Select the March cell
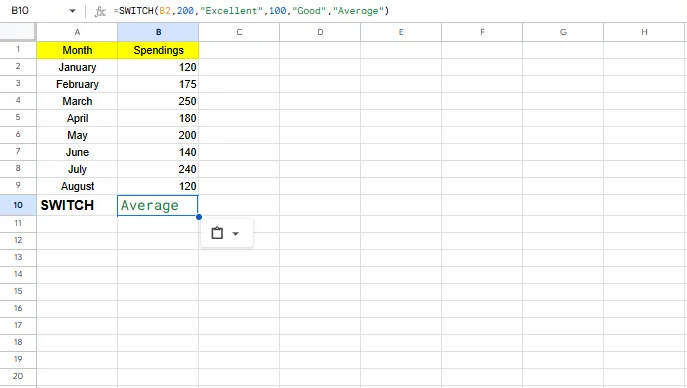Image resolution: width=687 pixels, height=388 pixels. pyautogui.click(x=77, y=101)
